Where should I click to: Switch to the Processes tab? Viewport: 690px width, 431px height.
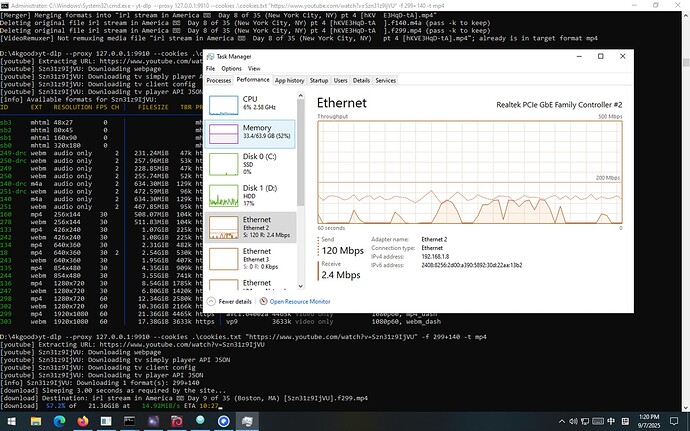pos(219,81)
